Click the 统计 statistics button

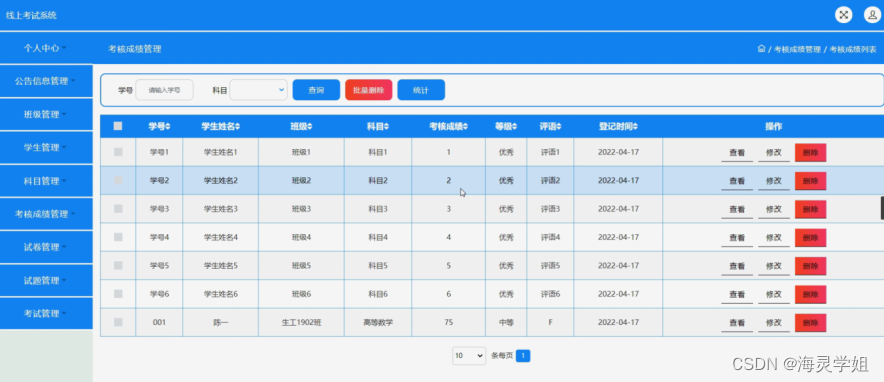421,90
